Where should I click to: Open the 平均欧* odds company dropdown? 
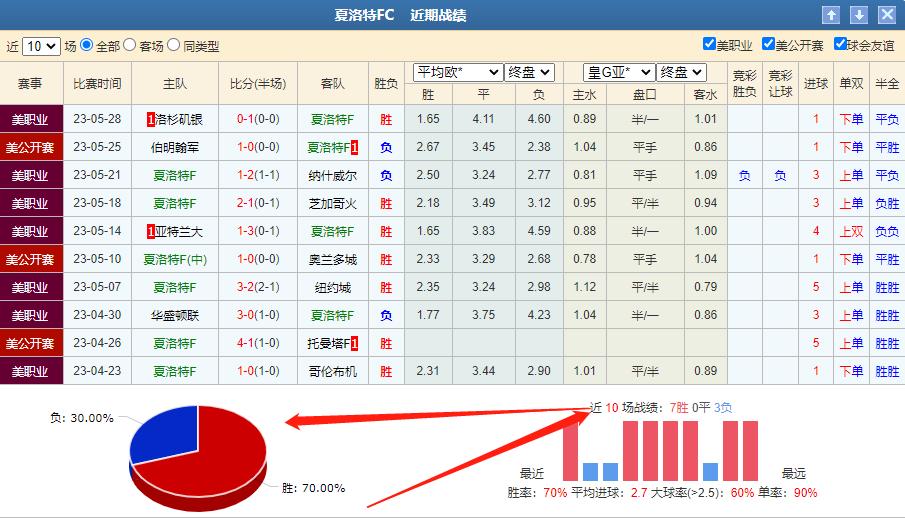(457, 72)
